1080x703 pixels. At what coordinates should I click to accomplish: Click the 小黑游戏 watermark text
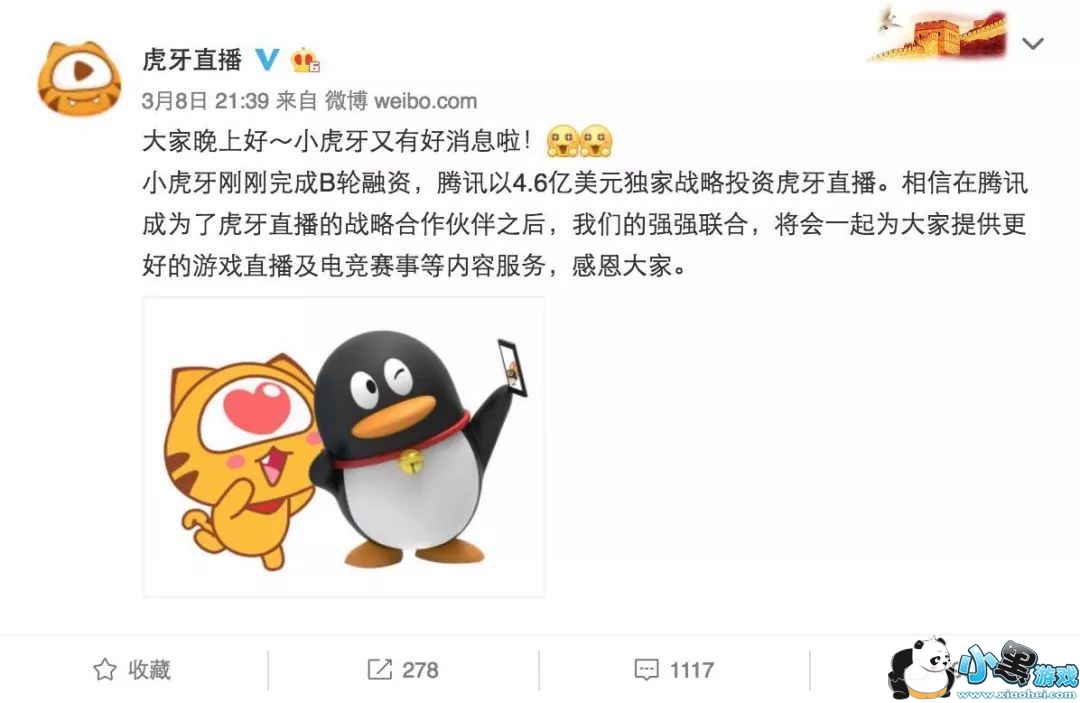1019,664
